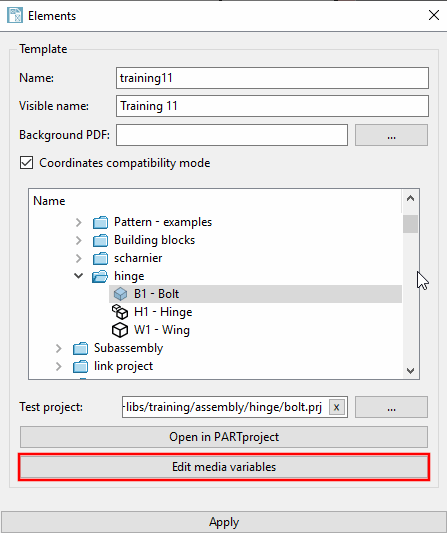The height and width of the screenshot is (533, 447).
Task: Select the Pattern - examples folder icon
Action: coord(100,222)
